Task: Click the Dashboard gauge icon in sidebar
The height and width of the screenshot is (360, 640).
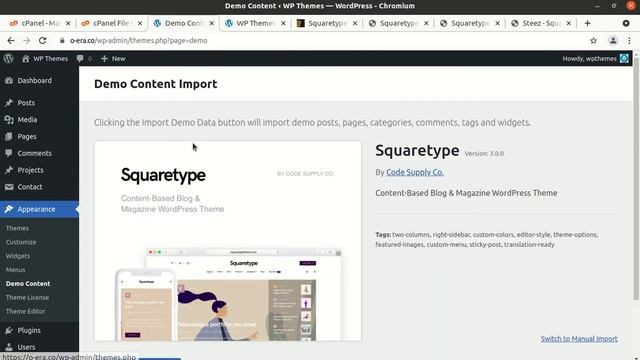Action: pyautogui.click(x=9, y=80)
